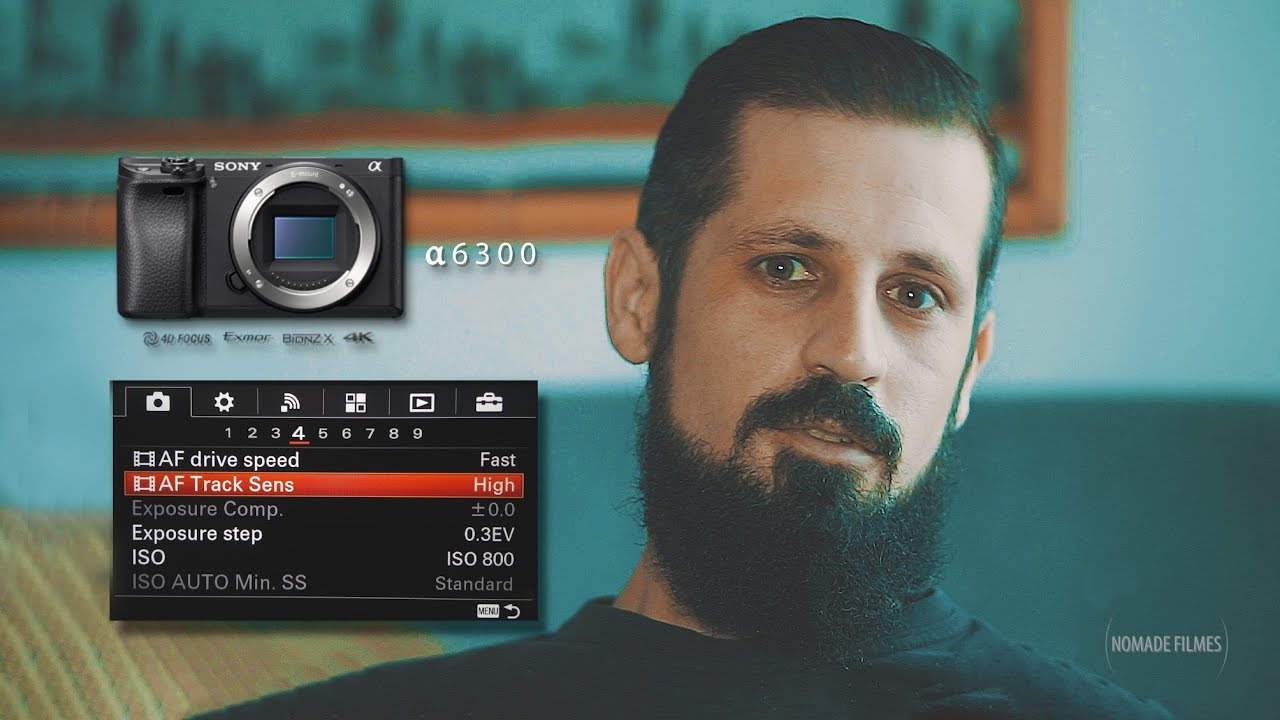Click the Exmor logo
This screenshot has height=720, width=1280.
pyautogui.click(x=247, y=338)
